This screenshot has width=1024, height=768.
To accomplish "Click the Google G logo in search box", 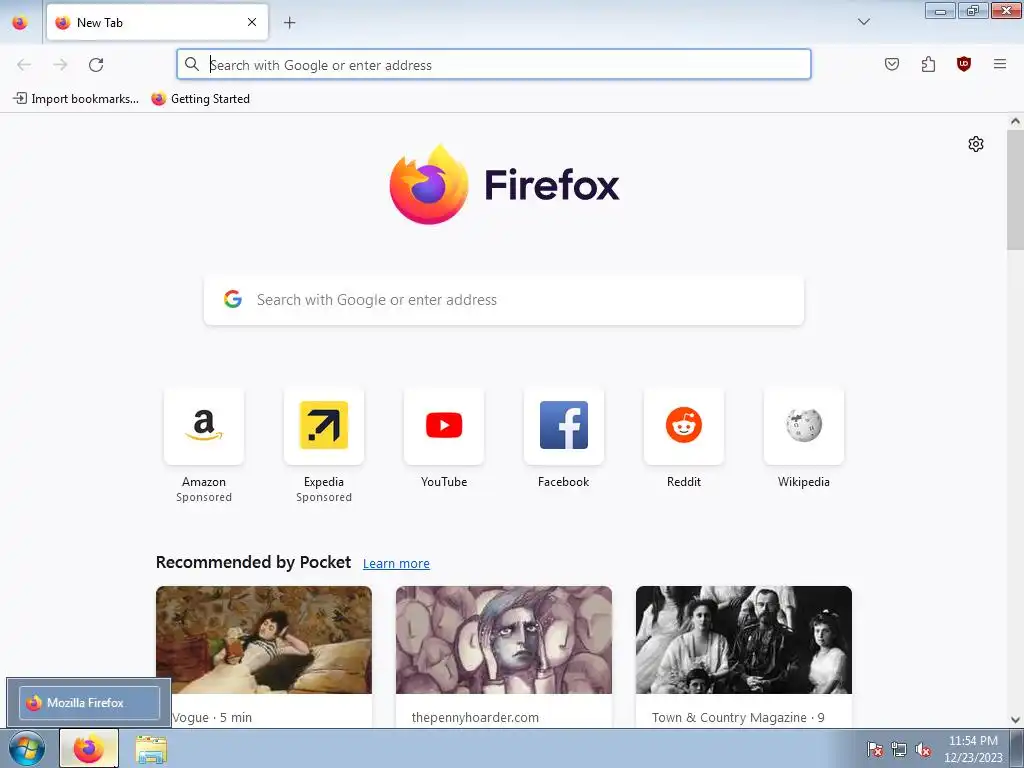I will [233, 299].
